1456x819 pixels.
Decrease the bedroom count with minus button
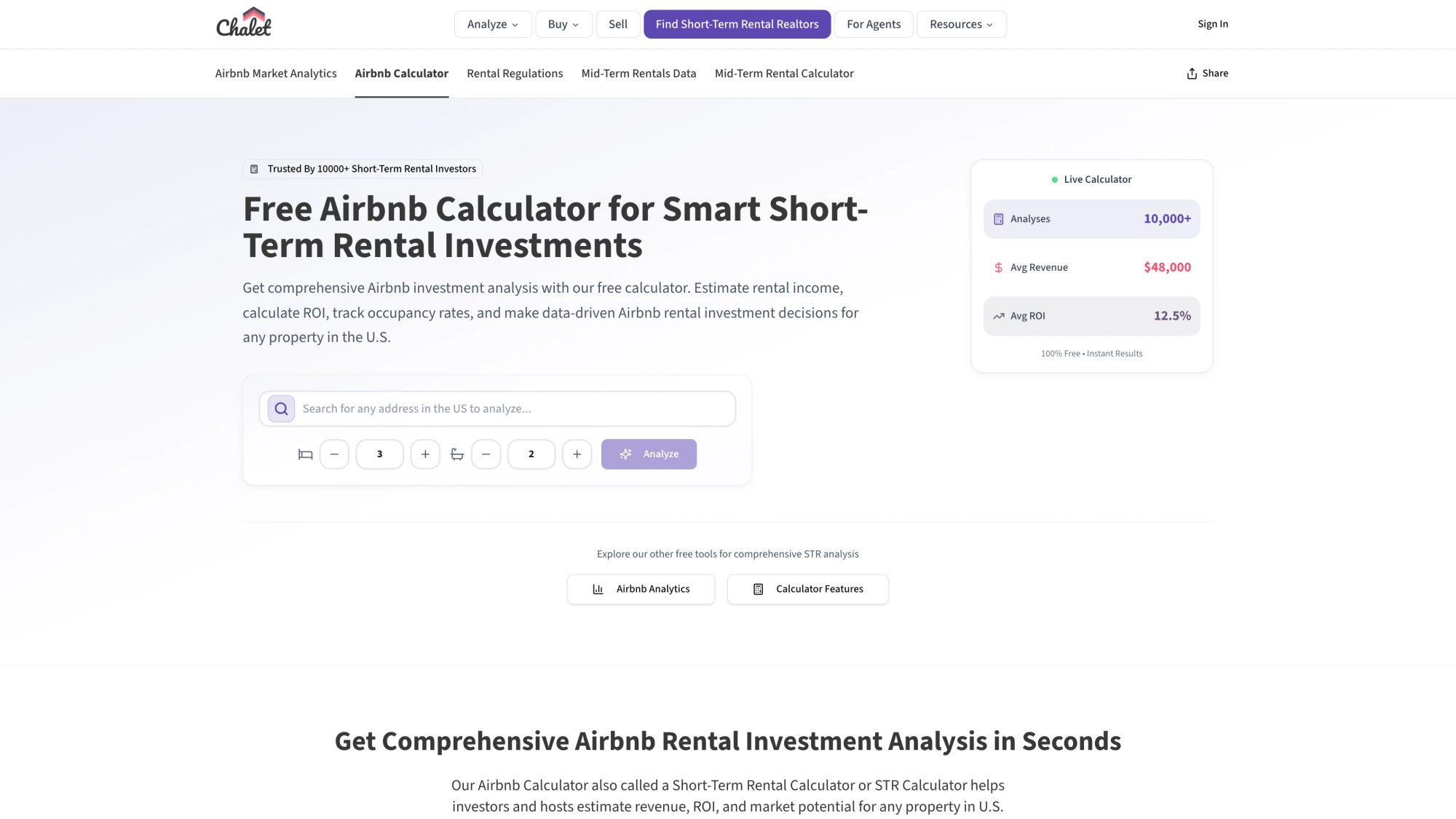[334, 454]
